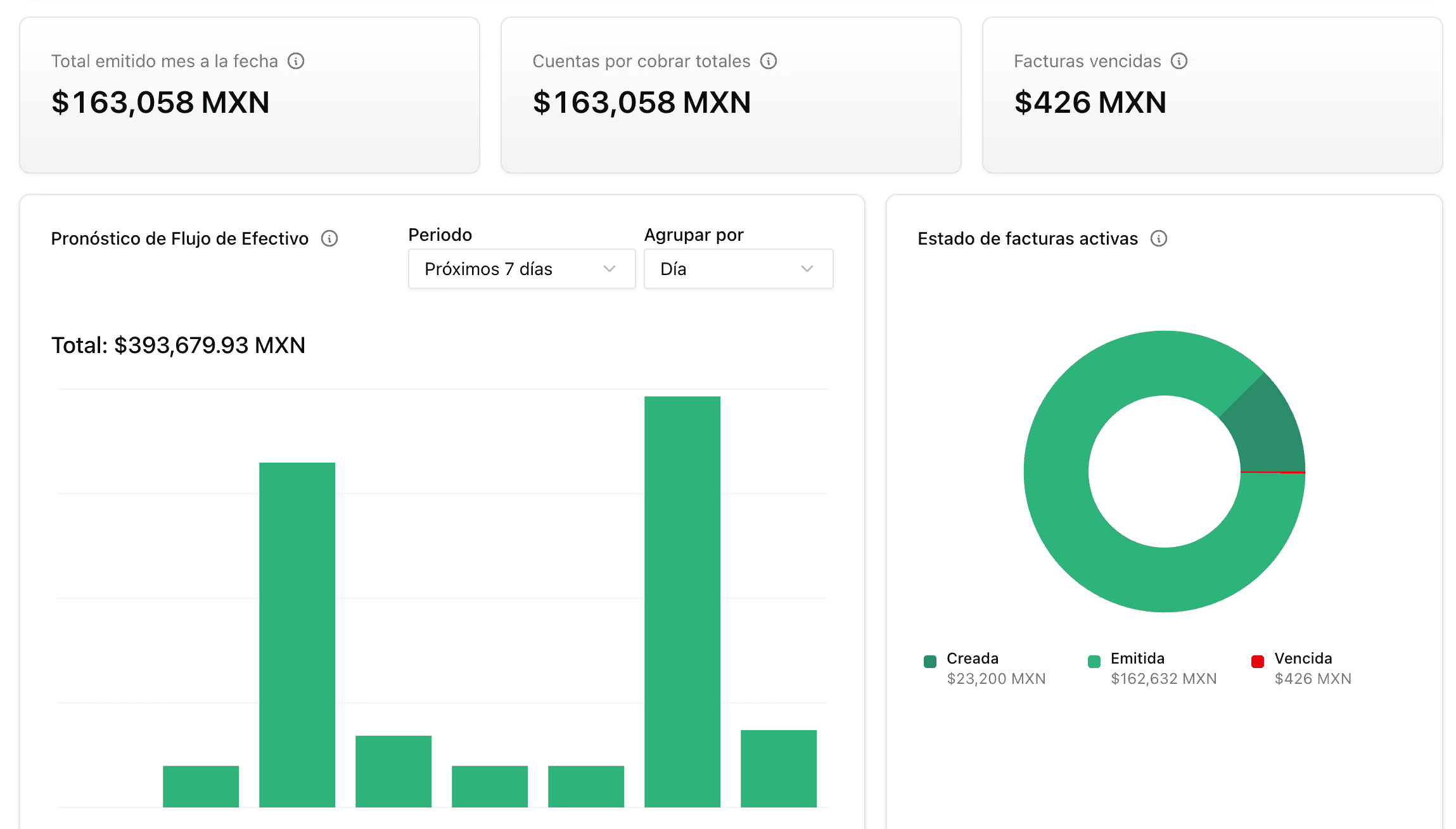Click info icon beside Total emitido mes a la fecha
This screenshot has height=829, width=1456.
point(296,61)
